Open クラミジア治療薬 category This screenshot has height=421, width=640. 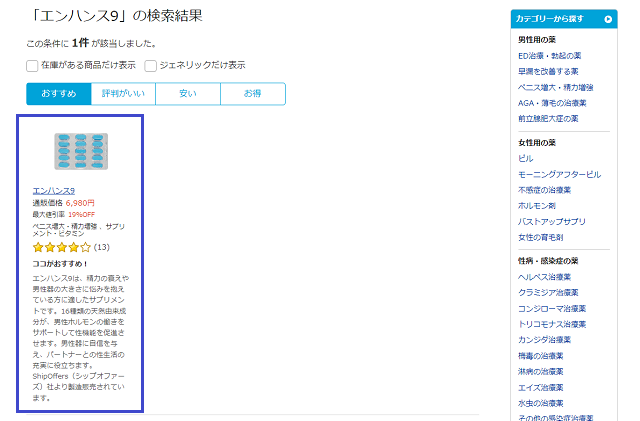(548, 292)
